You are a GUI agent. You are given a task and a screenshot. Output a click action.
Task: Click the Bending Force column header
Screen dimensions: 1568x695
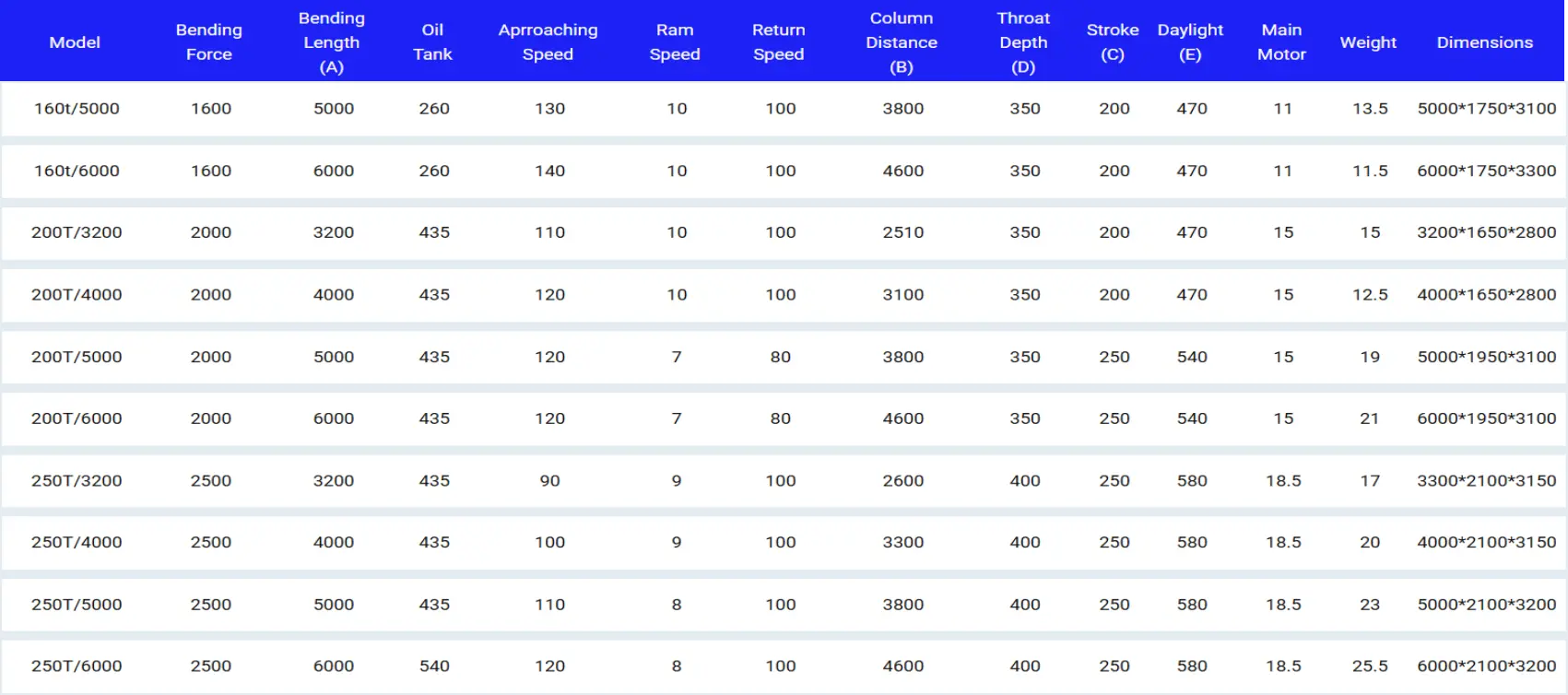coord(209,42)
